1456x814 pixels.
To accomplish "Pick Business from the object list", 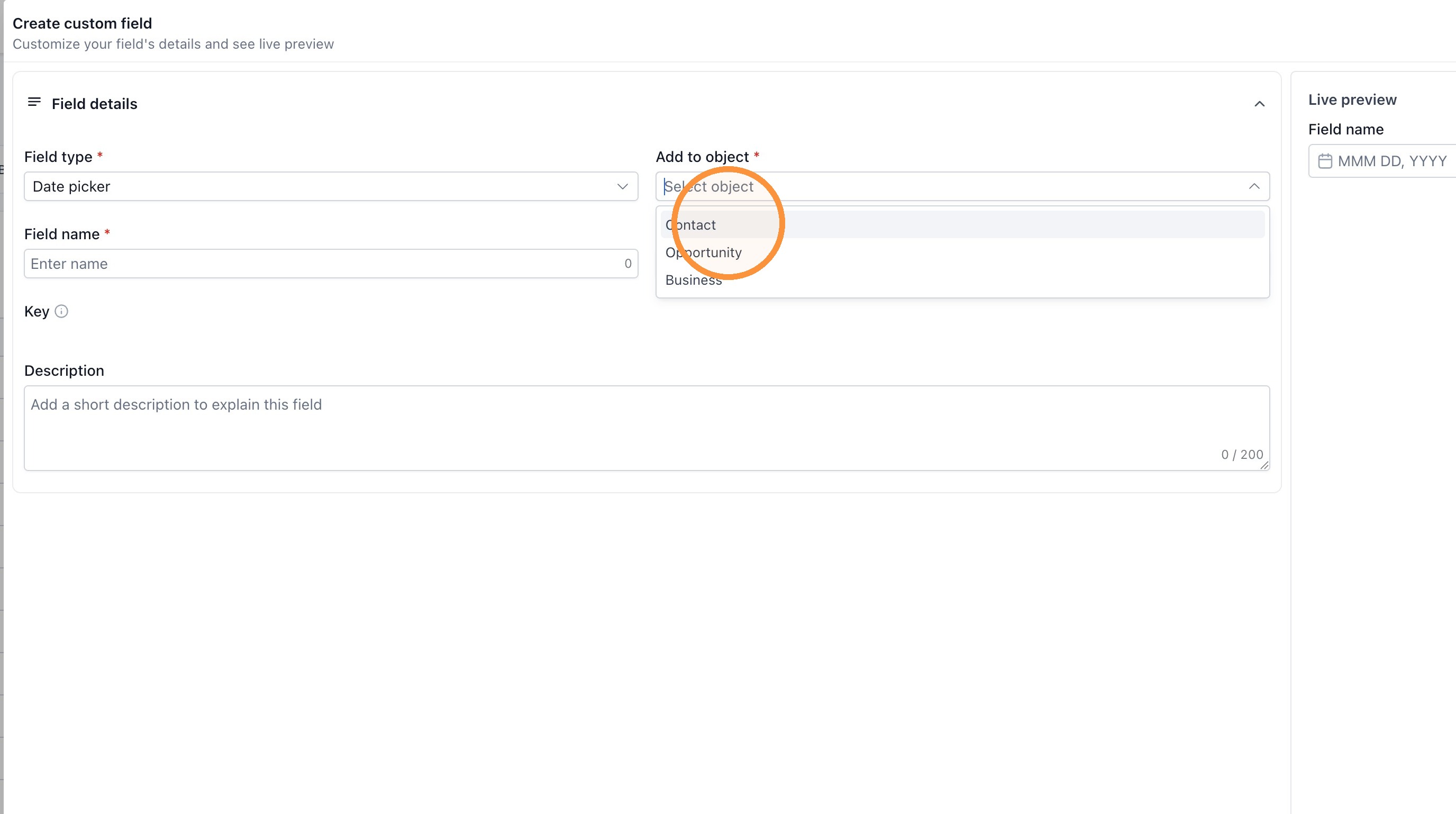I will [962, 281].
